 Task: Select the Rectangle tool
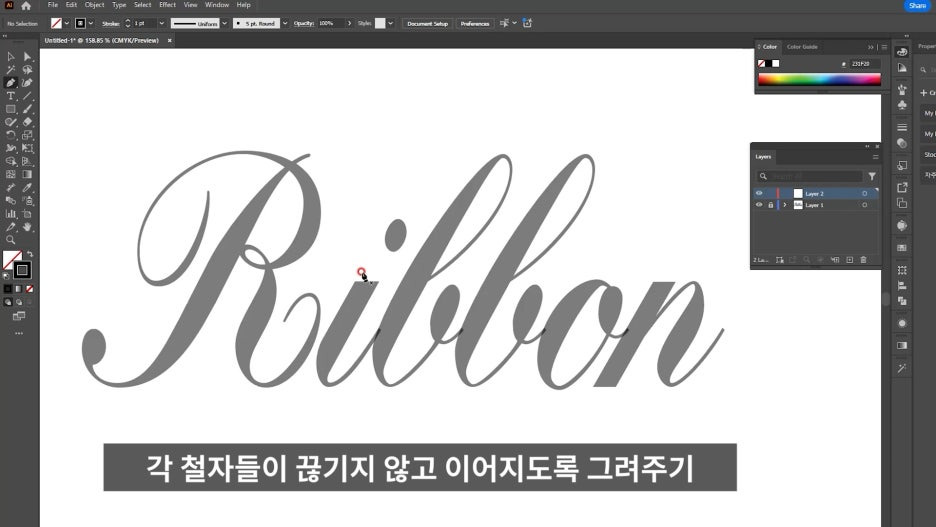pos(11,109)
